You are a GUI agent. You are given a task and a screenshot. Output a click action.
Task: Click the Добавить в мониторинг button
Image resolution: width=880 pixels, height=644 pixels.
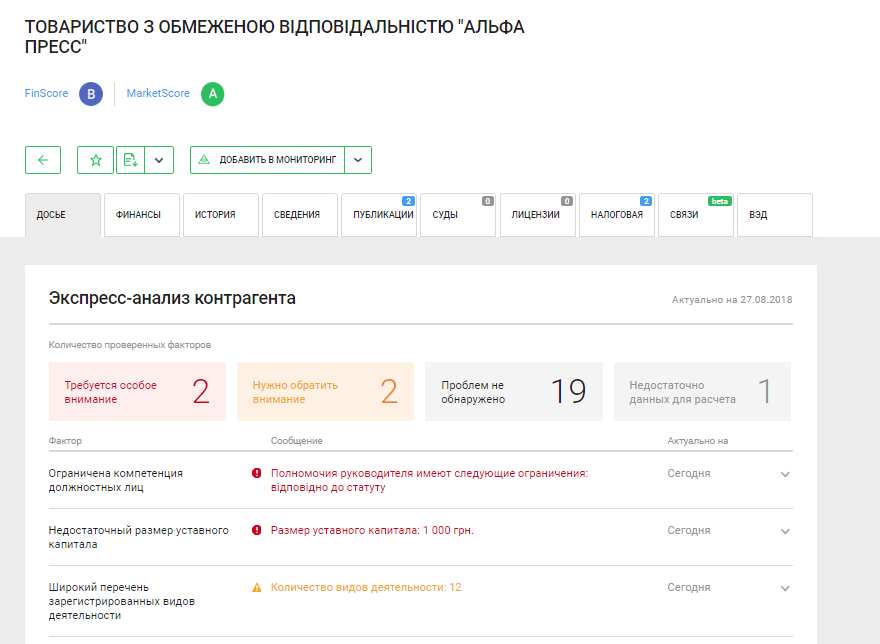pos(268,160)
